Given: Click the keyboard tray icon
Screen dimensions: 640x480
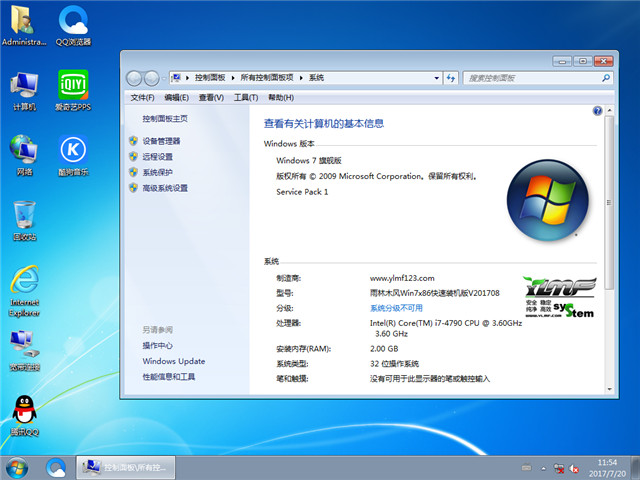Looking at the screenshot, I should pos(527,468).
